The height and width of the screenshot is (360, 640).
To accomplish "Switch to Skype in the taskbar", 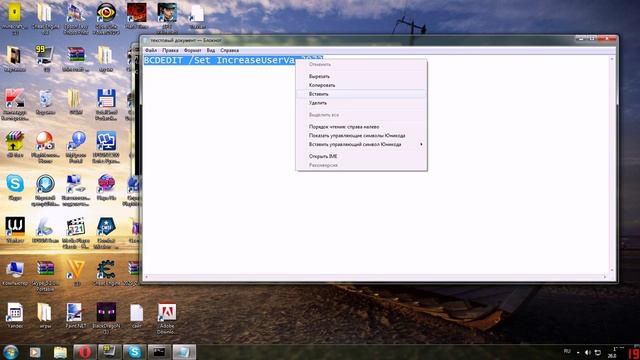I will pos(134,352).
